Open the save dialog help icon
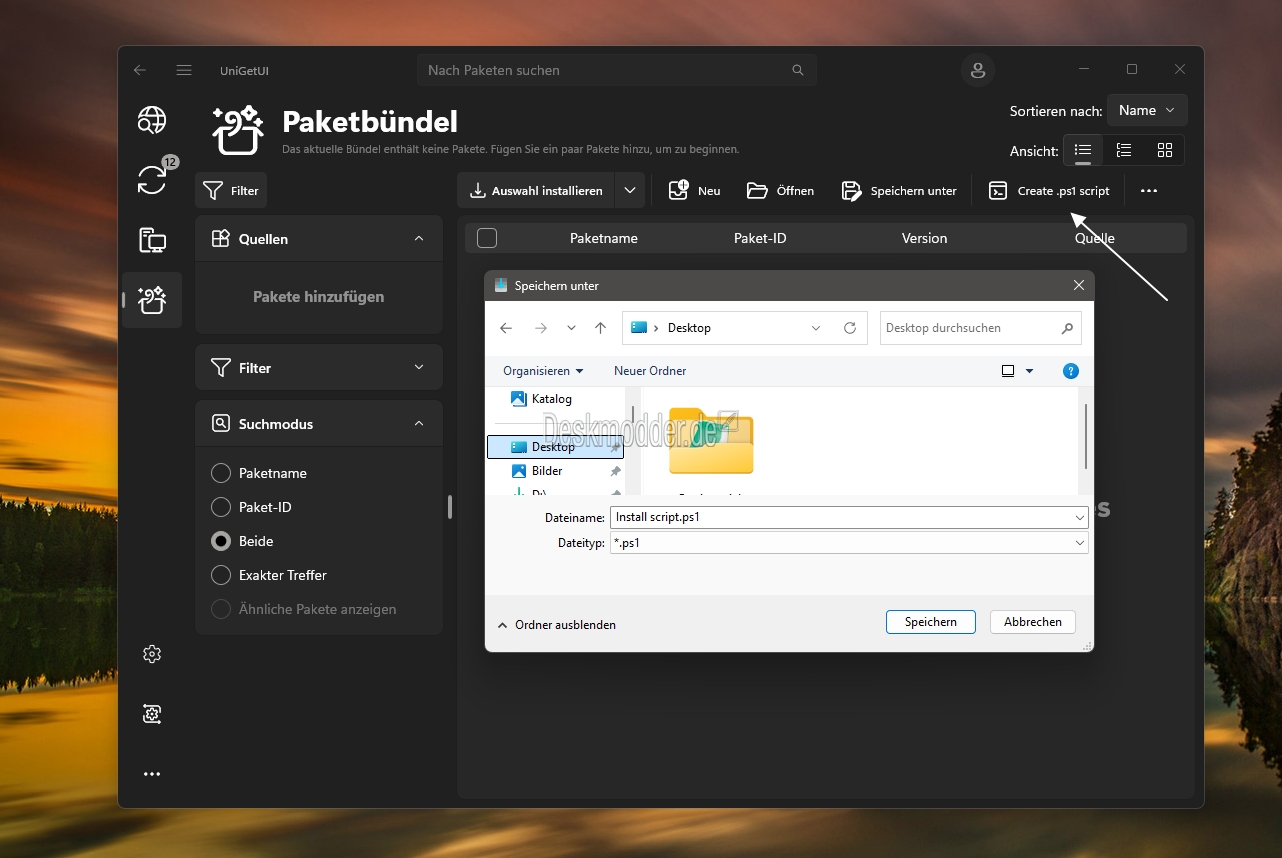 [x=1071, y=371]
